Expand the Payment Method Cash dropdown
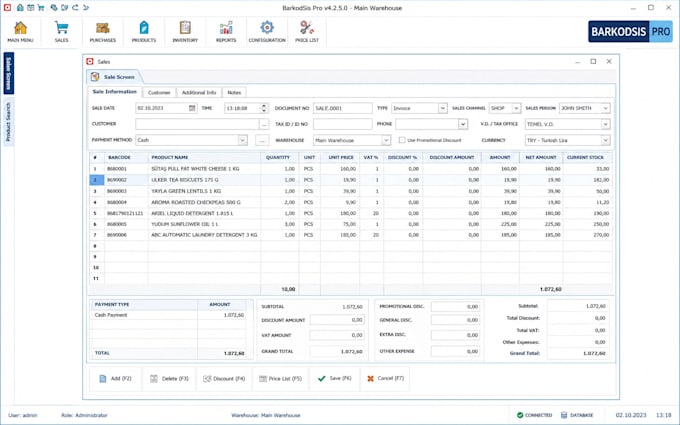The height and width of the screenshot is (425, 680). 242,140
